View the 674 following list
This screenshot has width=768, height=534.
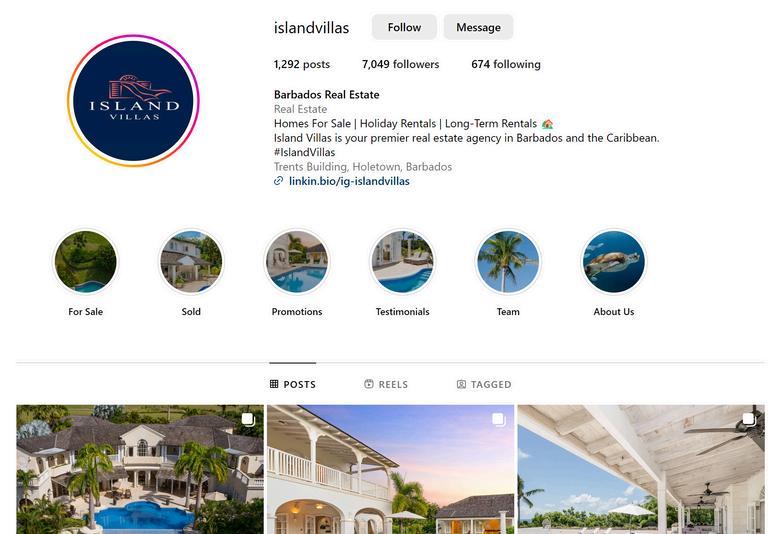[506, 64]
